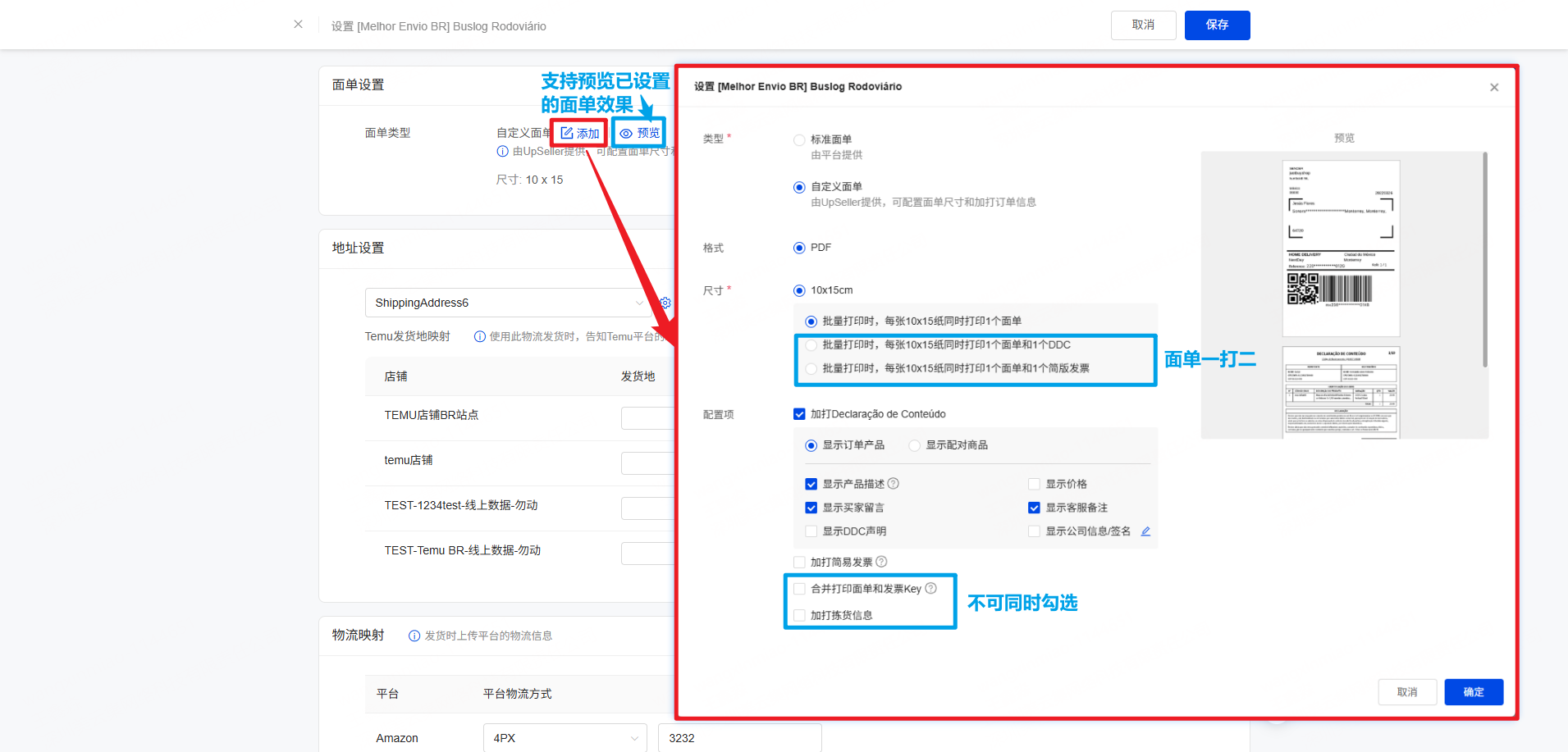Click help icon next to 加打简易发票
Screen dimensions: 1568x752
(x=881, y=562)
